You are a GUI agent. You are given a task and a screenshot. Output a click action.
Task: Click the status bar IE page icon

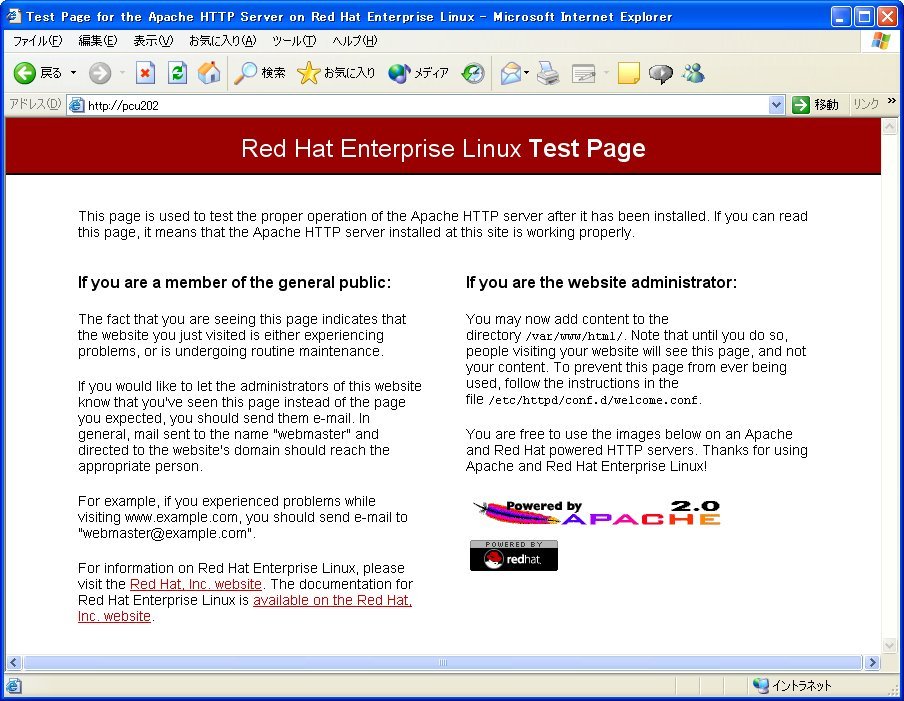coord(14,686)
